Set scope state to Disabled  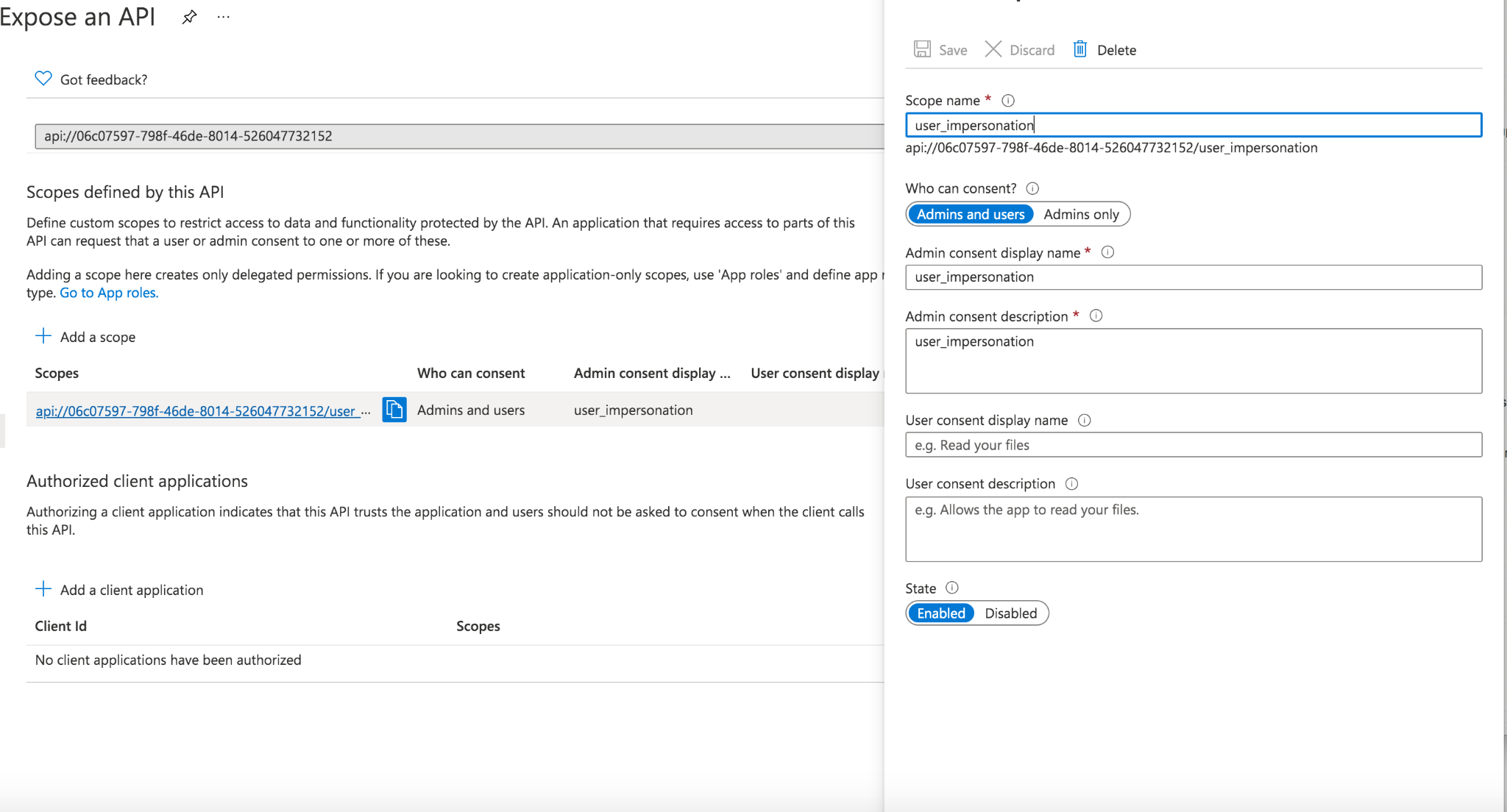coord(1010,613)
